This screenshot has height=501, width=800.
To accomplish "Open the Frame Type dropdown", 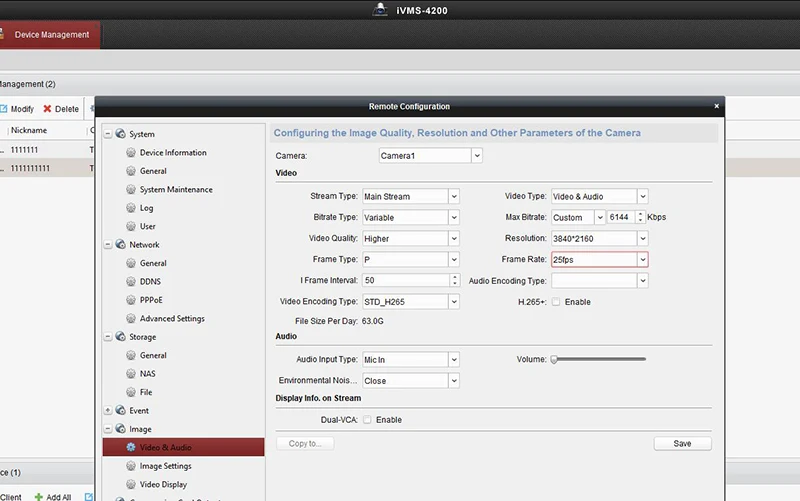I will pos(454,260).
